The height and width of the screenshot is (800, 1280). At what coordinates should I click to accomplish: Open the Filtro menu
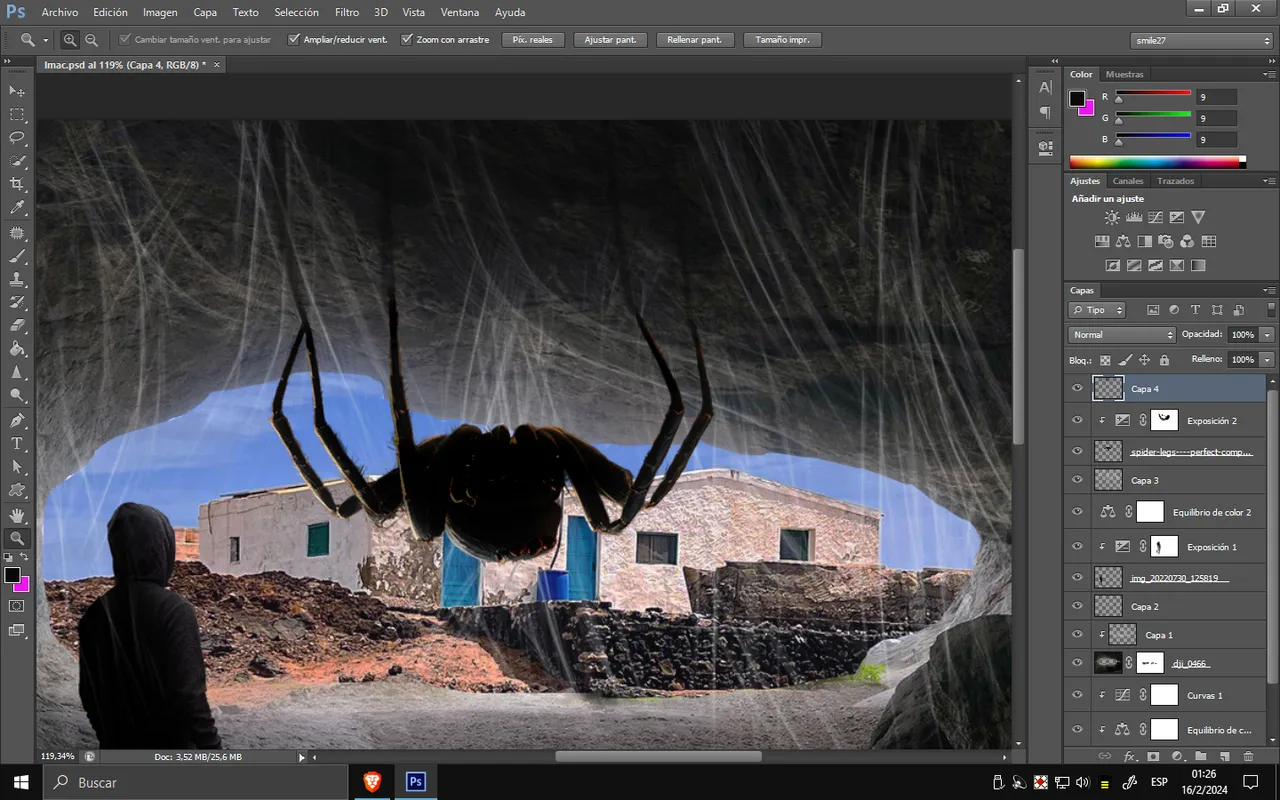pyautogui.click(x=347, y=12)
